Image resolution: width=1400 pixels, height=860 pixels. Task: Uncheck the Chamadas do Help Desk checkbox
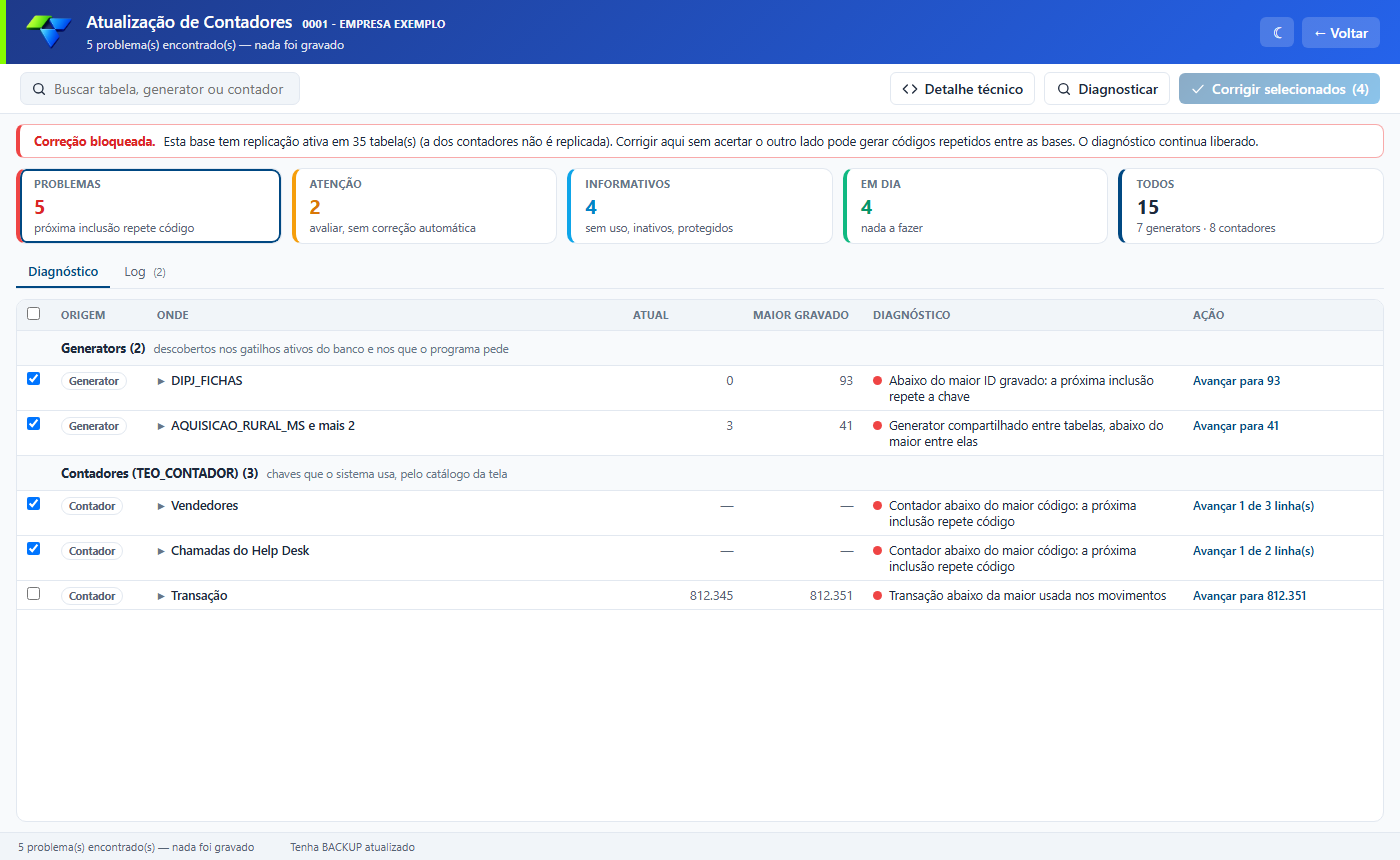(34, 549)
